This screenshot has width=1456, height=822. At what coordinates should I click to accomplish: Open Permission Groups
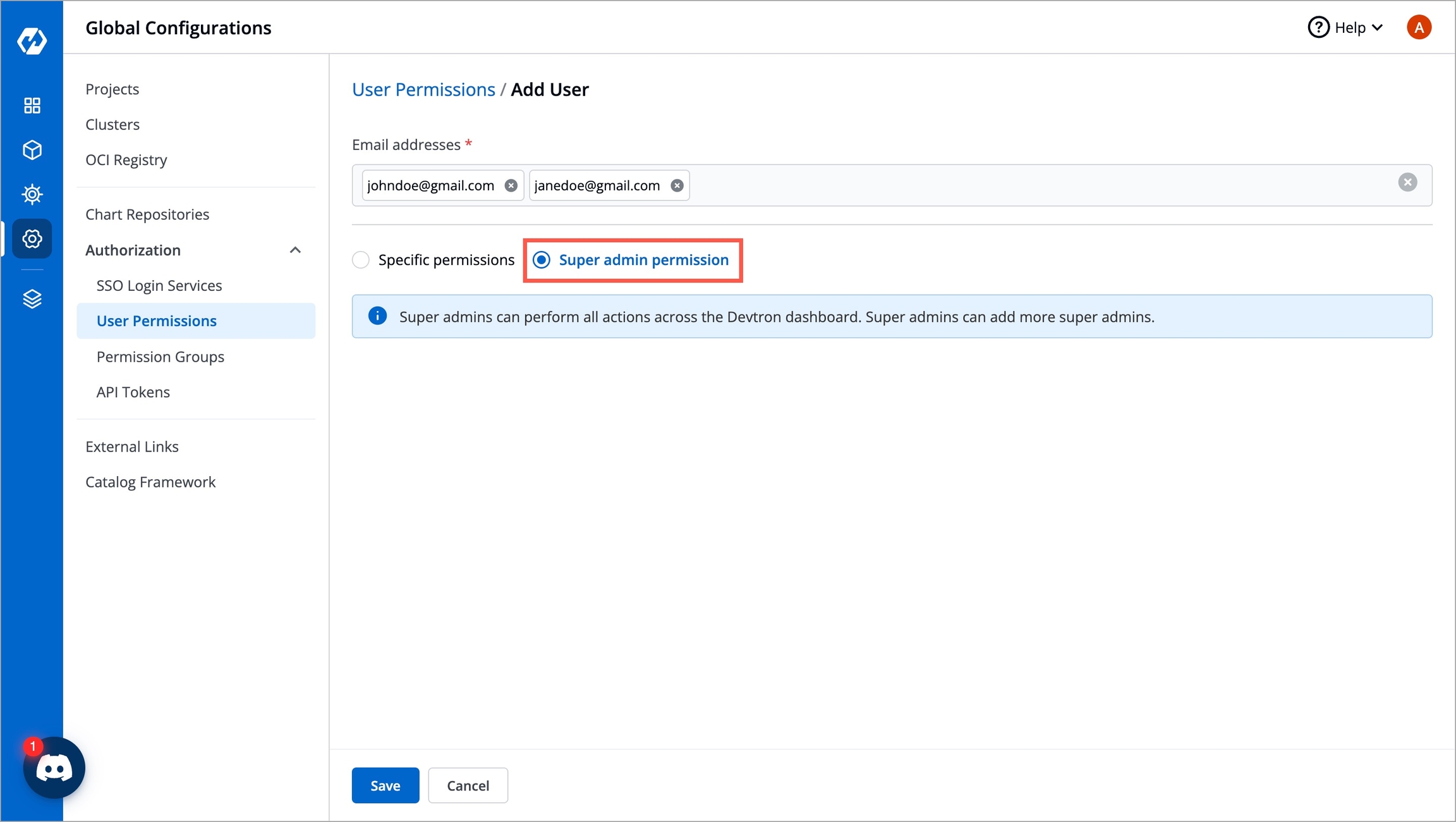[x=161, y=357]
